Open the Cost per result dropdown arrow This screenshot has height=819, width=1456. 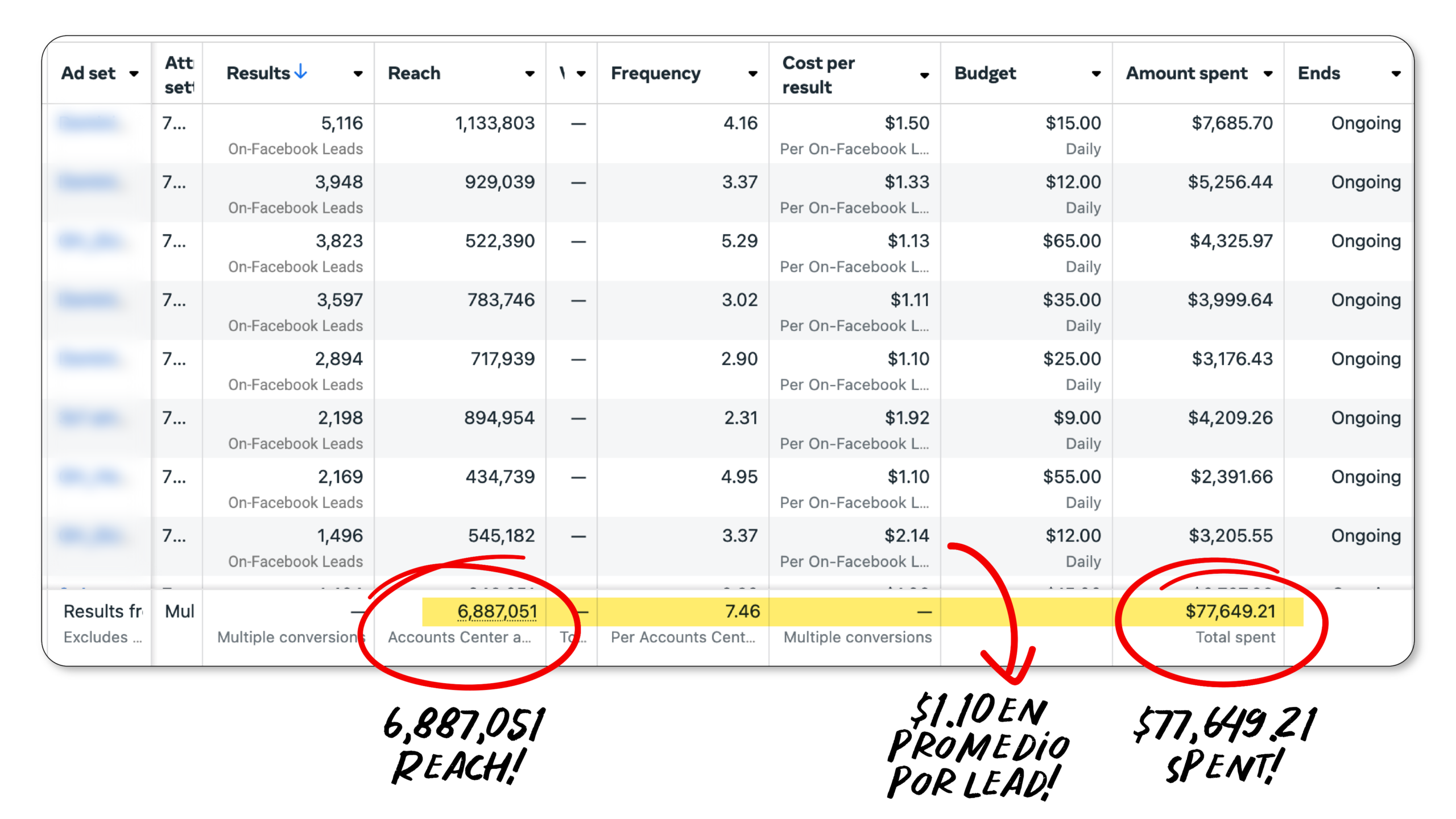924,76
